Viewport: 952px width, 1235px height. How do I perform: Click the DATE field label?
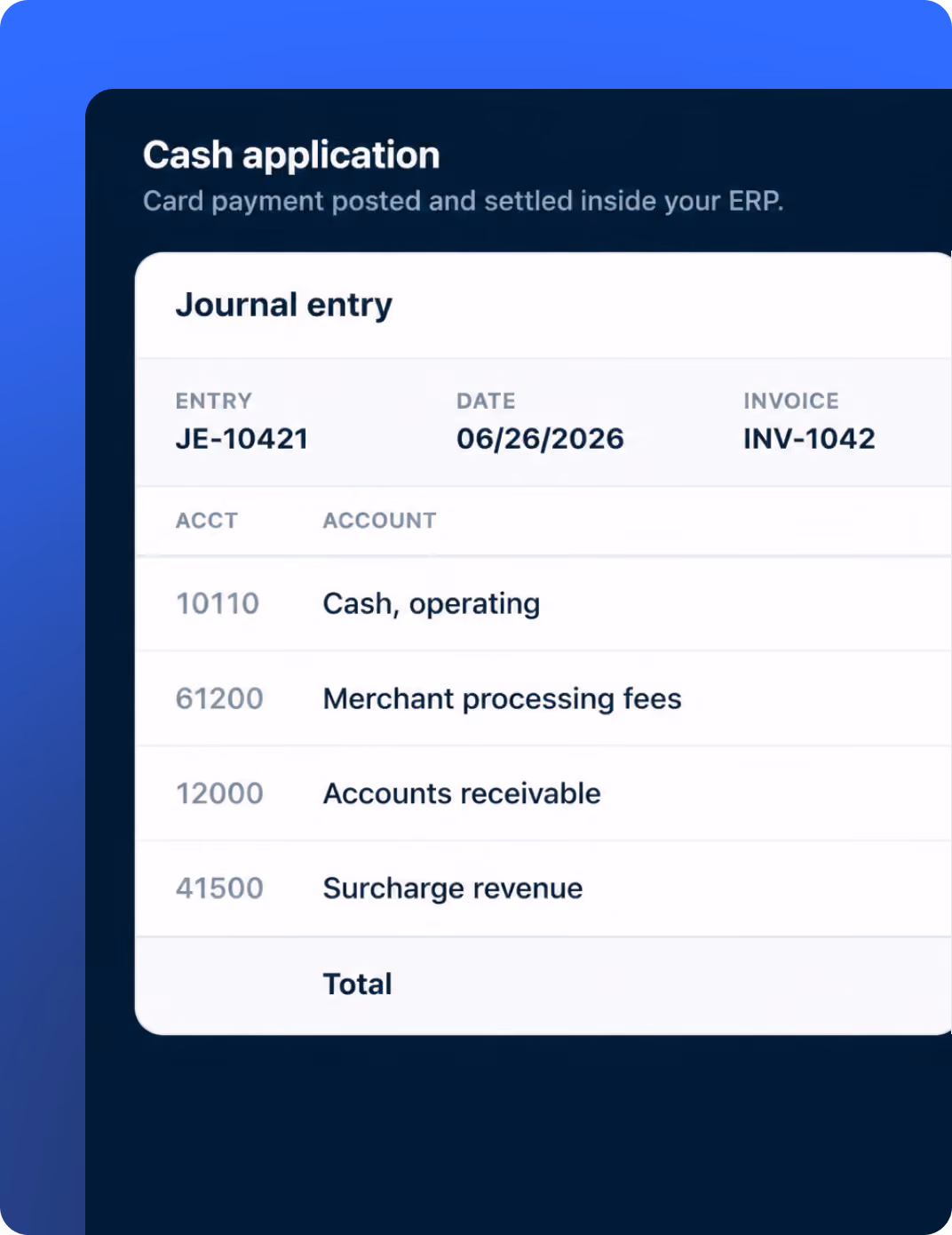click(486, 401)
